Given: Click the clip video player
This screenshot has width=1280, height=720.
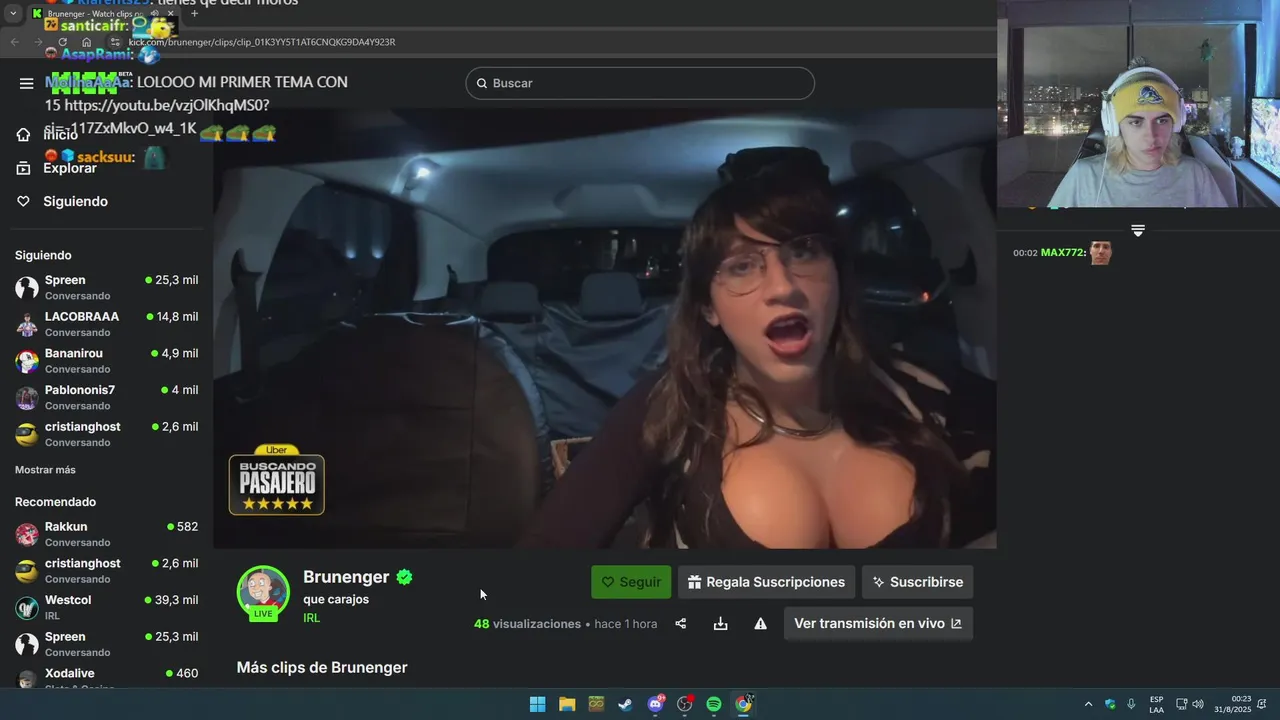Looking at the screenshot, I should tap(604, 328).
